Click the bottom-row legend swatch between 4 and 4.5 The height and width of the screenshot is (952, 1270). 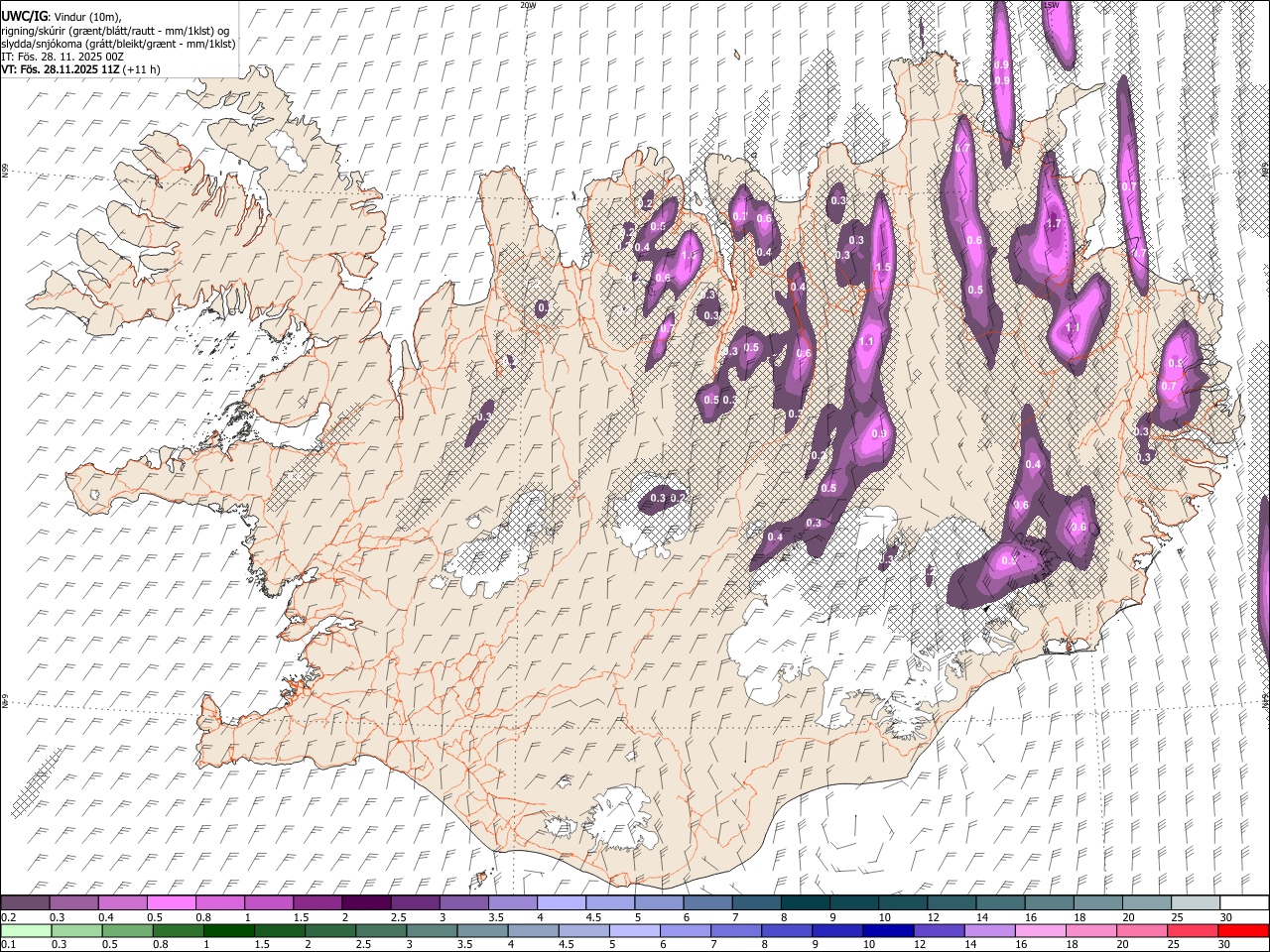(x=534, y=930)
